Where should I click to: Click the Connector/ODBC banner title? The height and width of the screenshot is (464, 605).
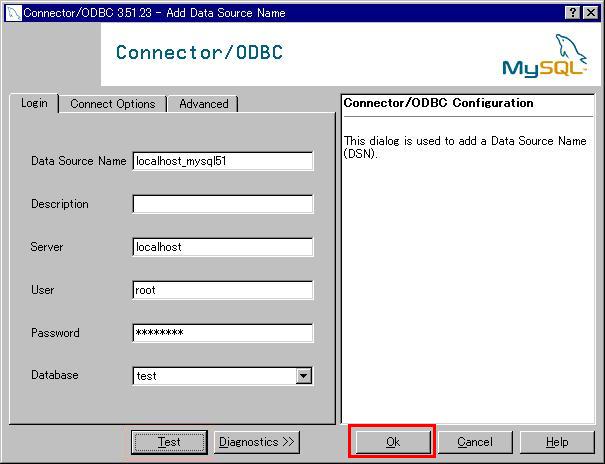[x=199, y=52]
